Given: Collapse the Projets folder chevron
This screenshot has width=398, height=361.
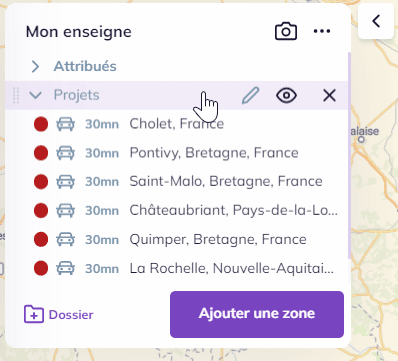Looking at the screenshot, I should tap(35, 95).
